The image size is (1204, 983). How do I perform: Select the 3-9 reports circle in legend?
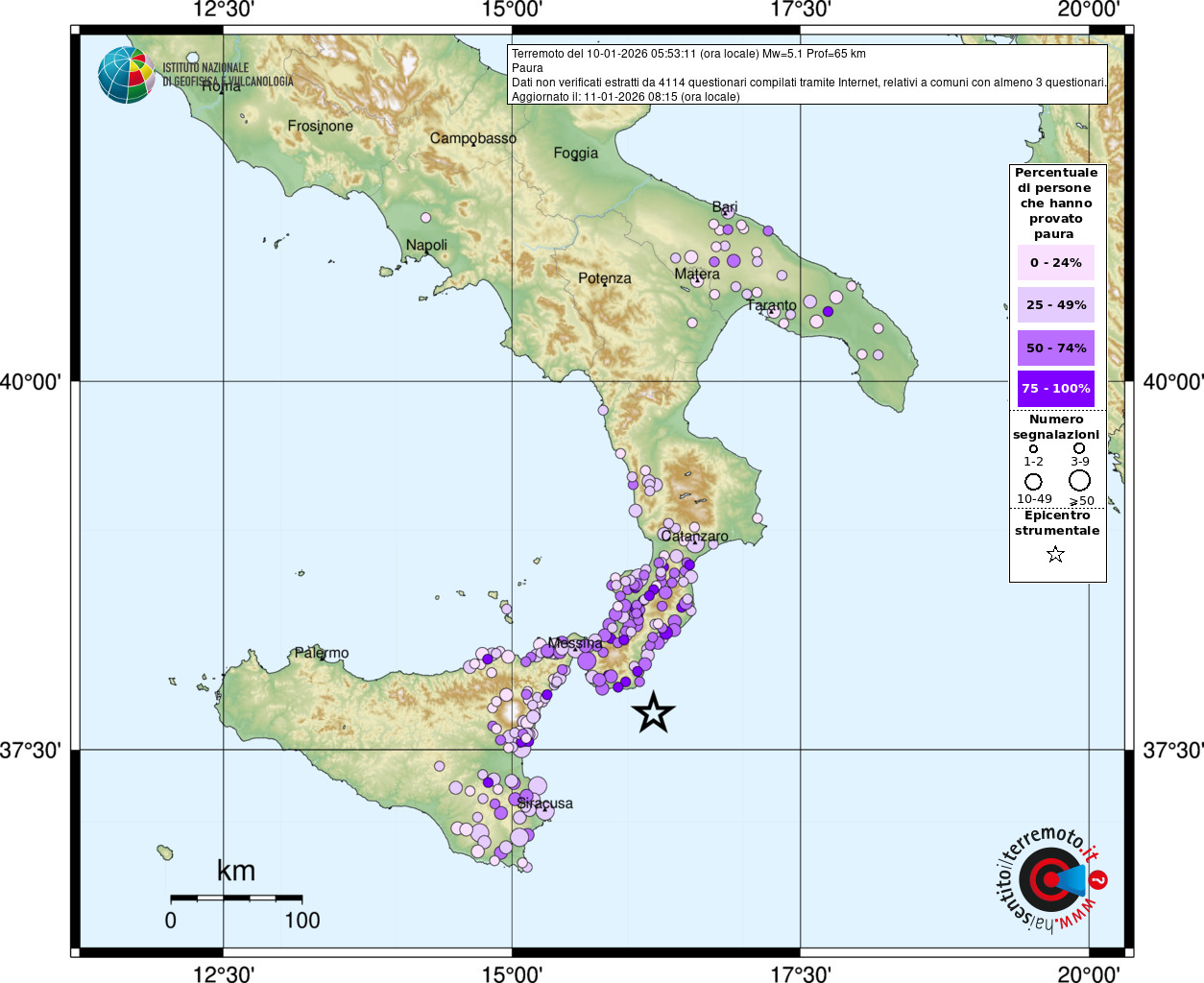point(1079,448)
